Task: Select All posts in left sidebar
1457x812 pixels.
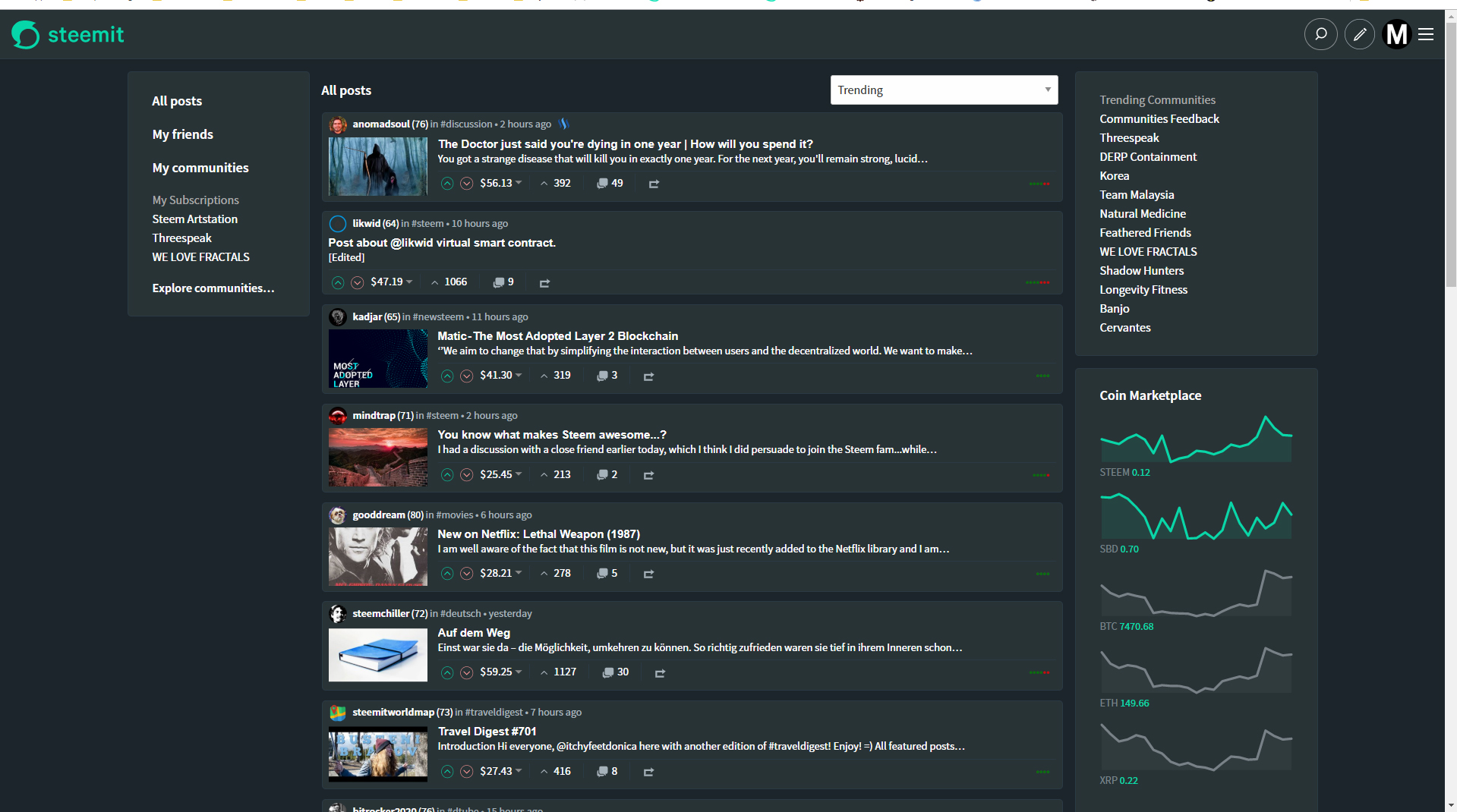Action: point(177,101)
